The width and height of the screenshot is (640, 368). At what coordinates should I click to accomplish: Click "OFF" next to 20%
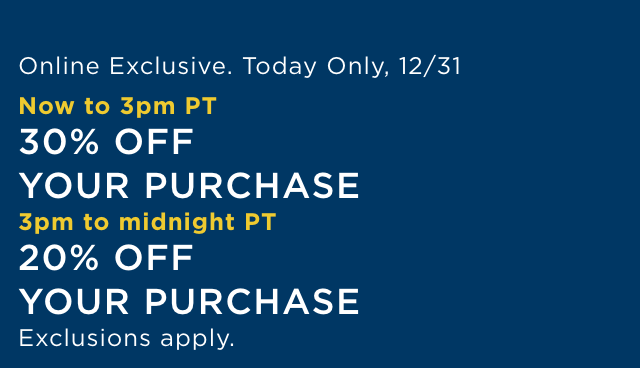click(x=154, y=258)
